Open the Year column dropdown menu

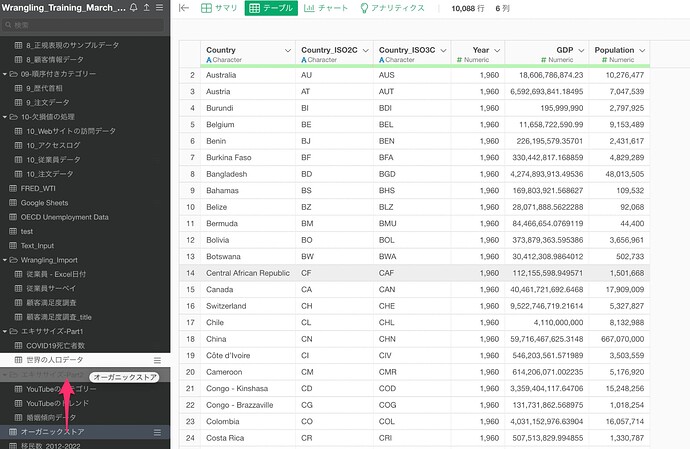click(497, 51)
